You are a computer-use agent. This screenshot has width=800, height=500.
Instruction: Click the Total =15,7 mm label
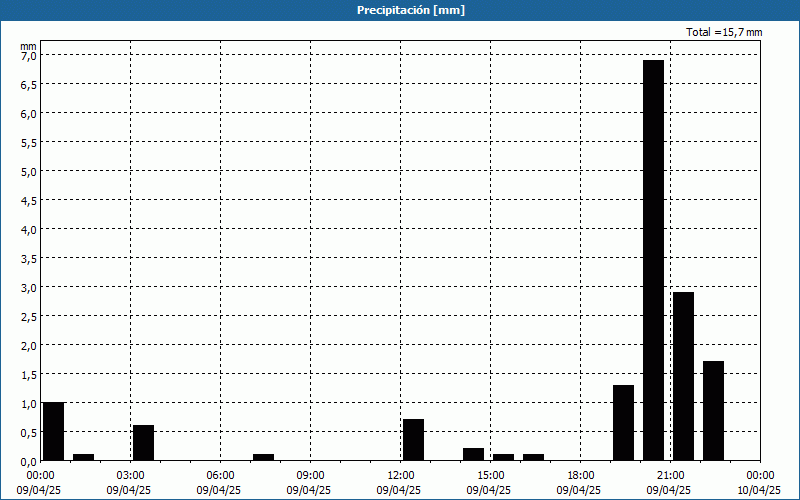(724, 32)
